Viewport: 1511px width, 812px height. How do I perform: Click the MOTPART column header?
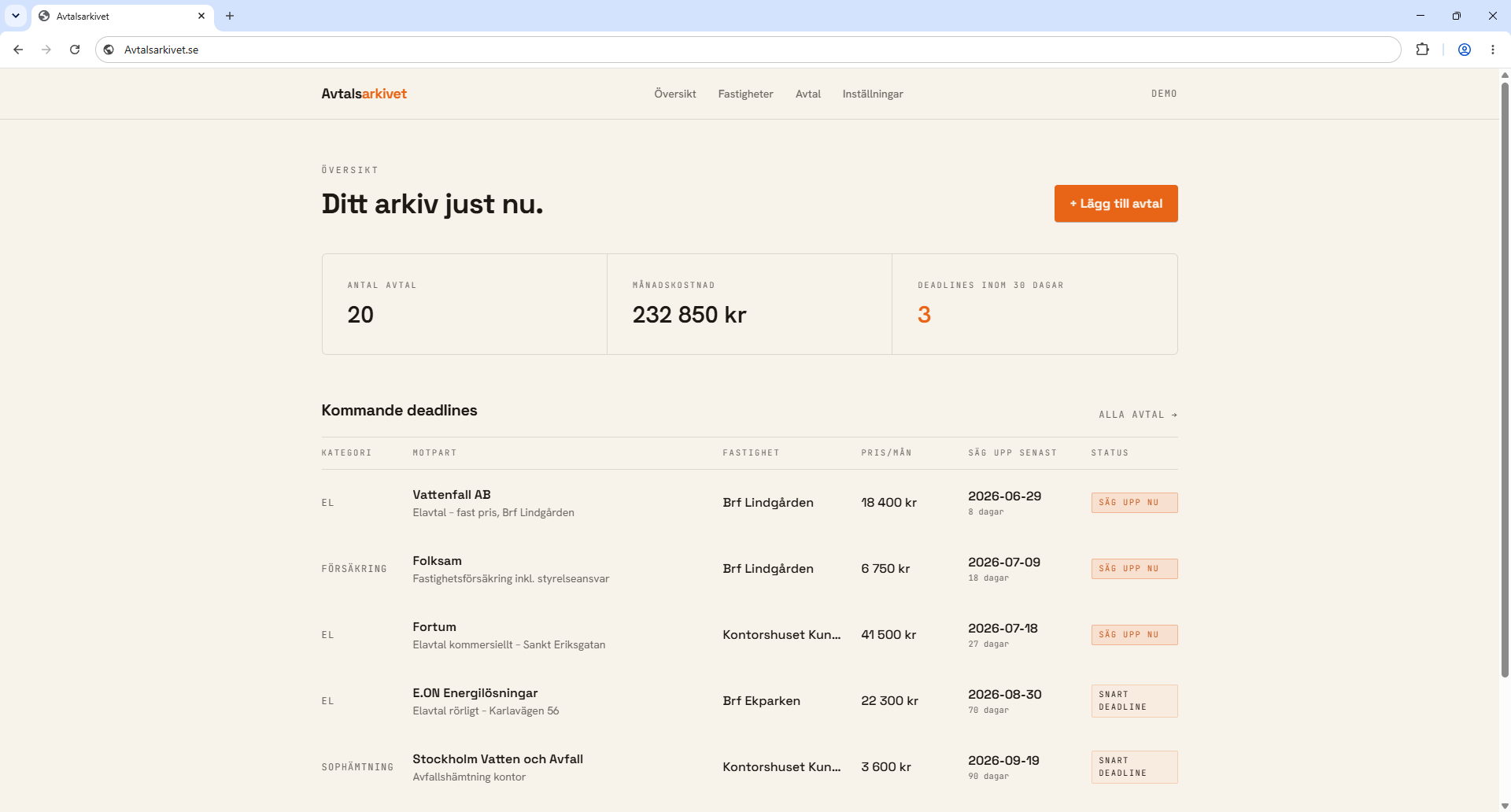pyautogui.click(x=434, y=453)
